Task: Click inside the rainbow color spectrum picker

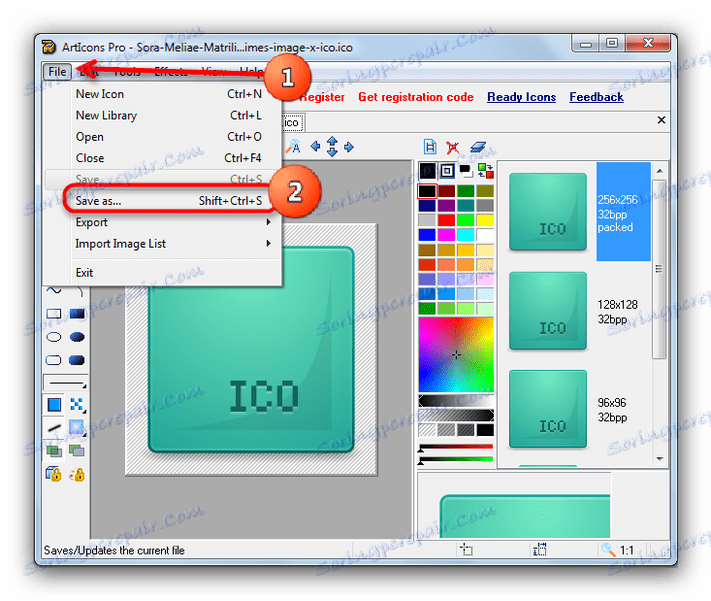Action: [x=456, y=355]
